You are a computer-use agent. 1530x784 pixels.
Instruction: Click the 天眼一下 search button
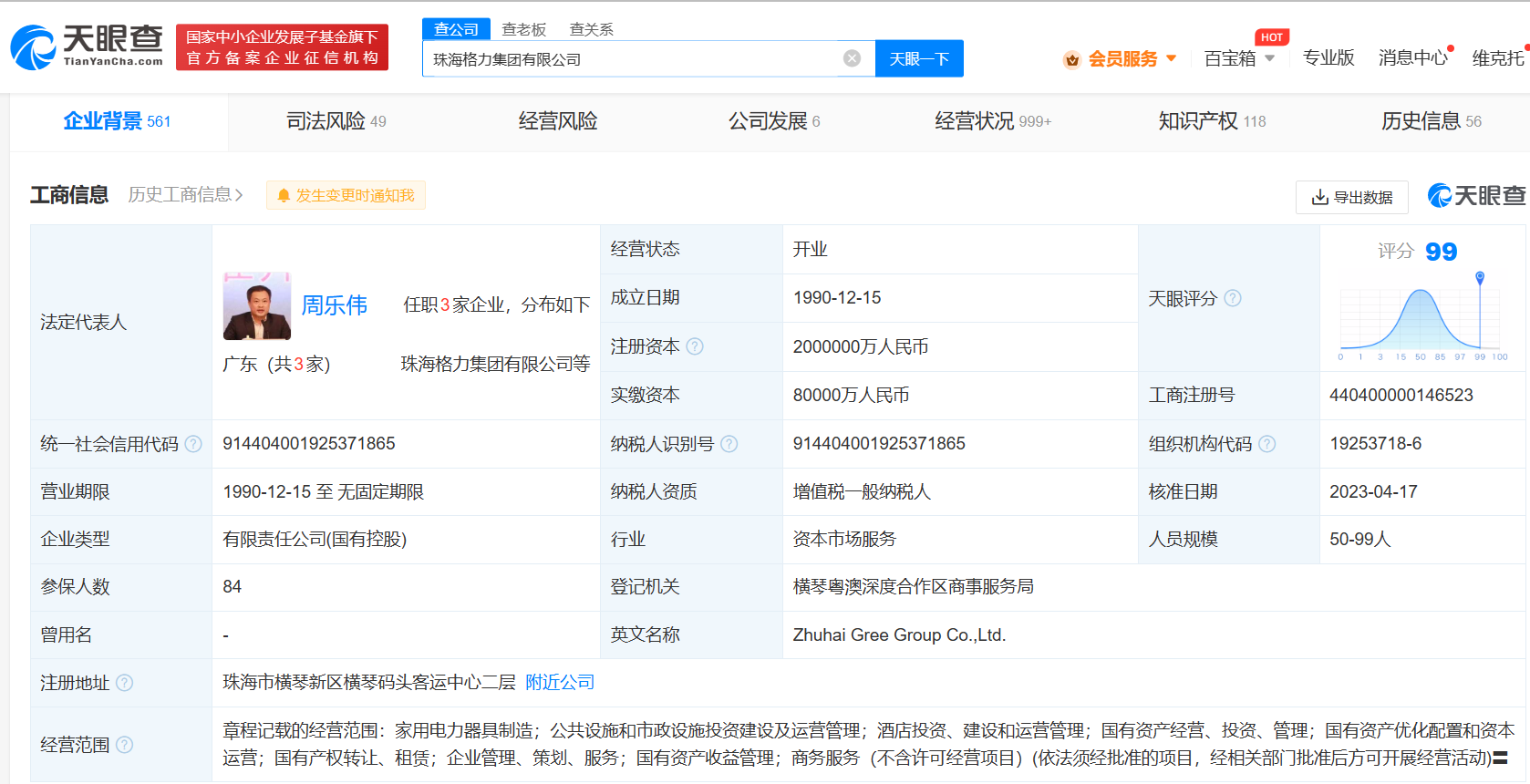(x=919, y=58)
